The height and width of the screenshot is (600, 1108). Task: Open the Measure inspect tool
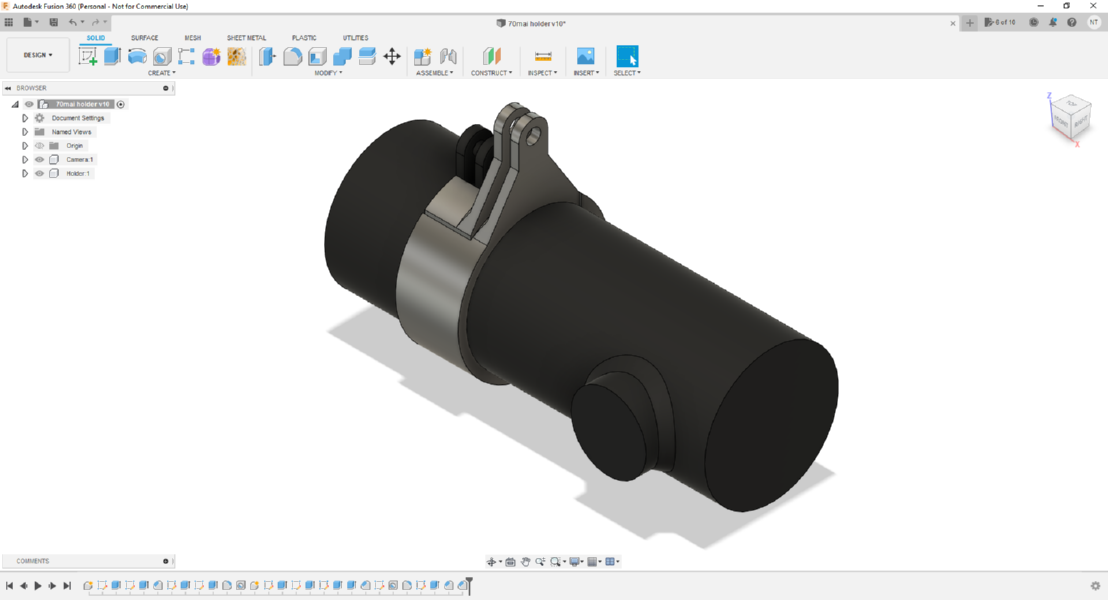tap(543, 57)
